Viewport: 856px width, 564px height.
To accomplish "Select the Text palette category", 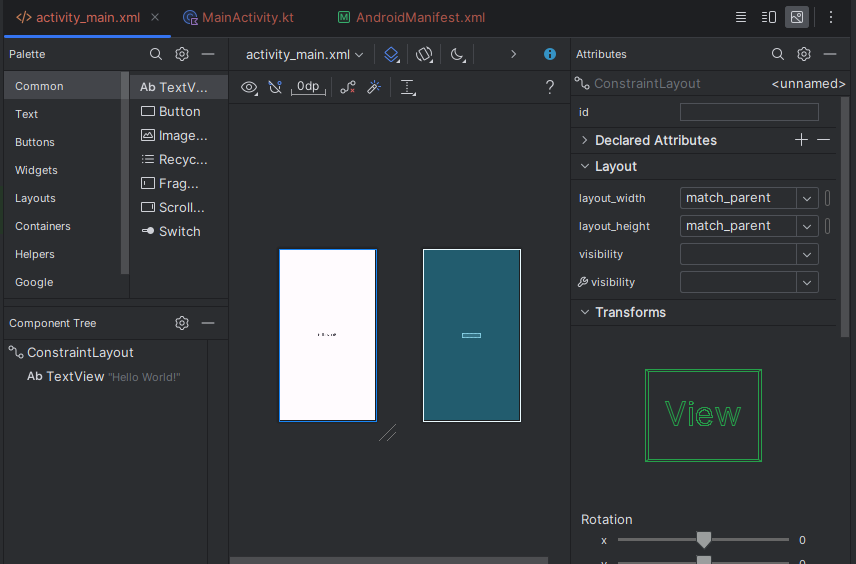I will tap(62, 114).
